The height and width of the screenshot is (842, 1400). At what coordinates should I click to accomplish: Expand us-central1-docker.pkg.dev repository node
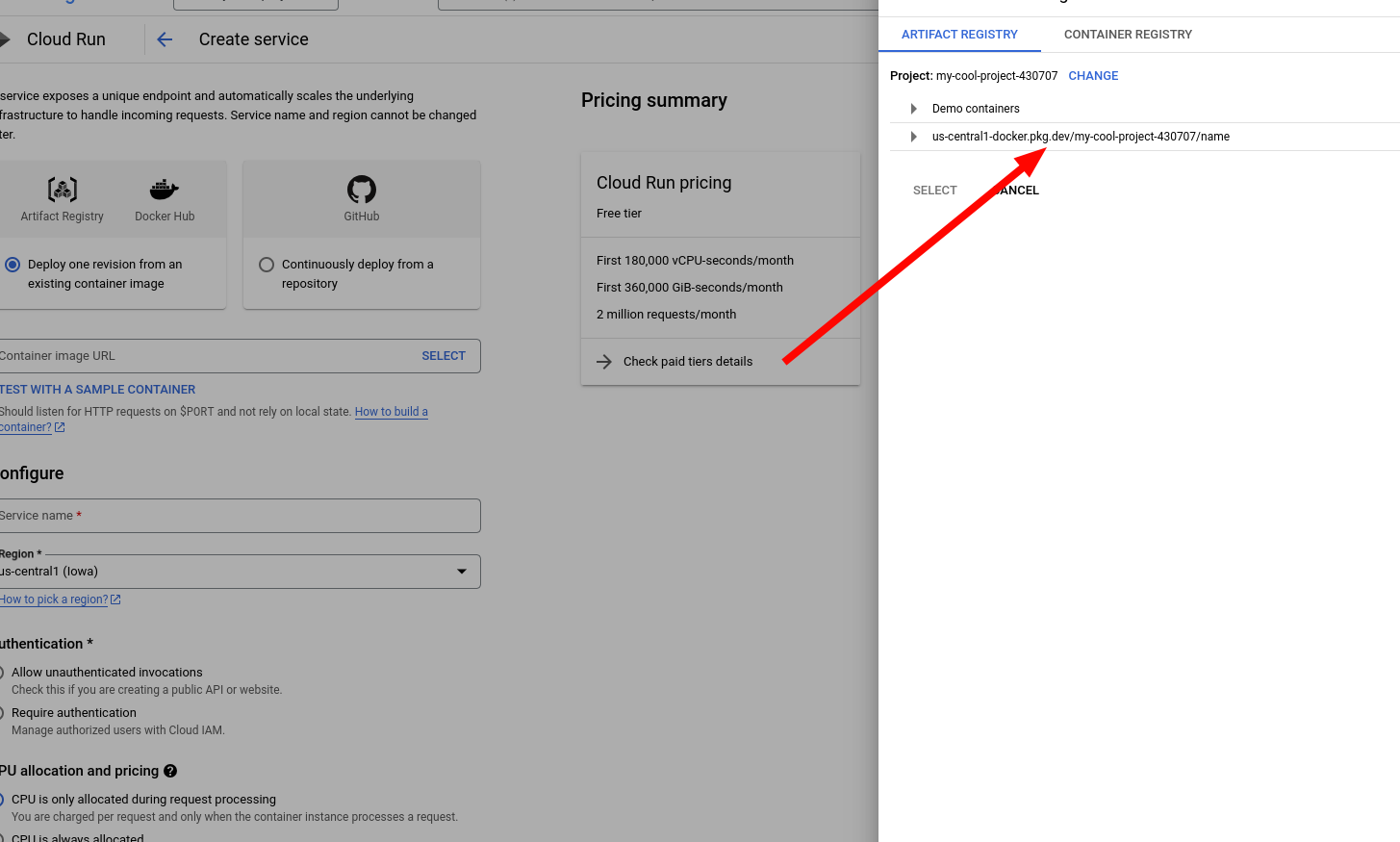tap(913, 137)
